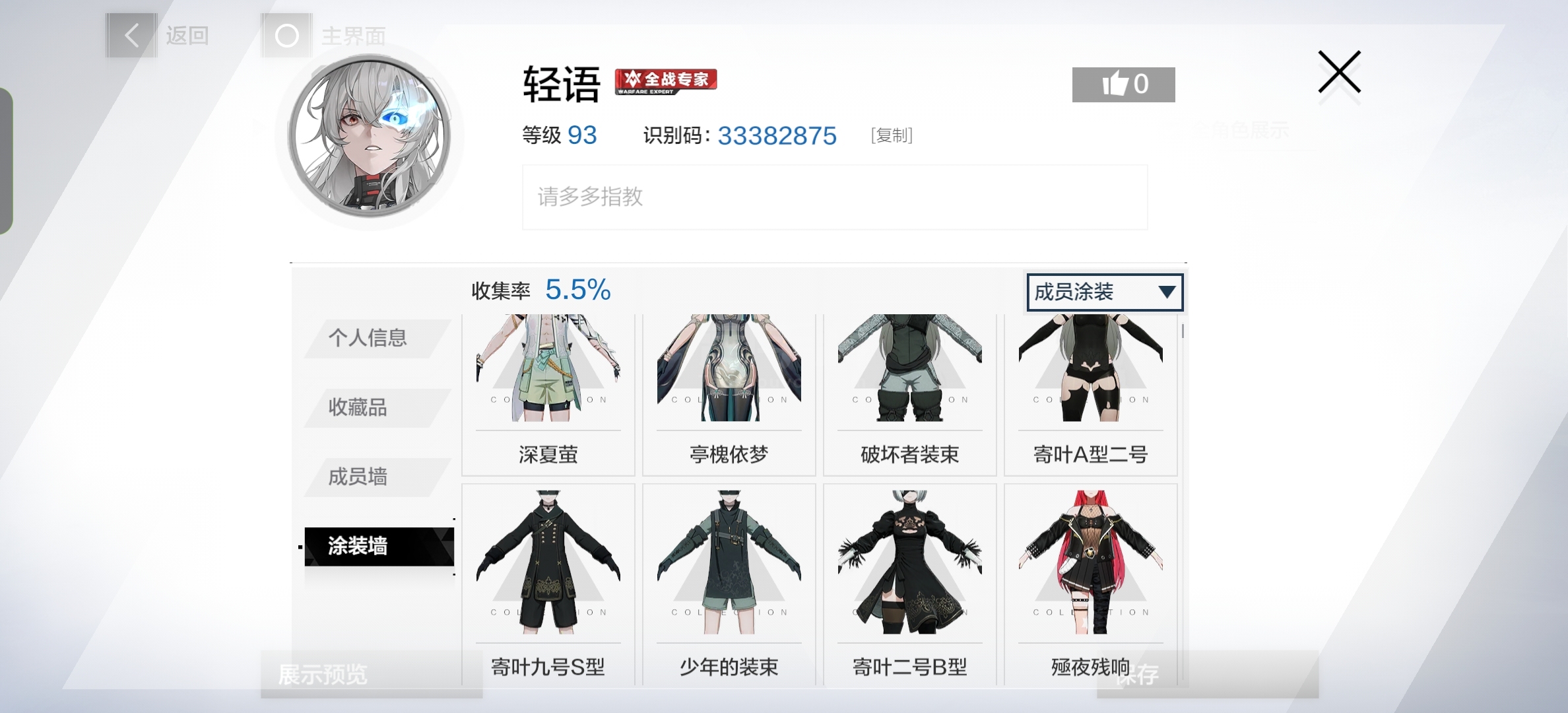
Task: Copy the ID using 复制 link
Action: click(x=892, y=135)
